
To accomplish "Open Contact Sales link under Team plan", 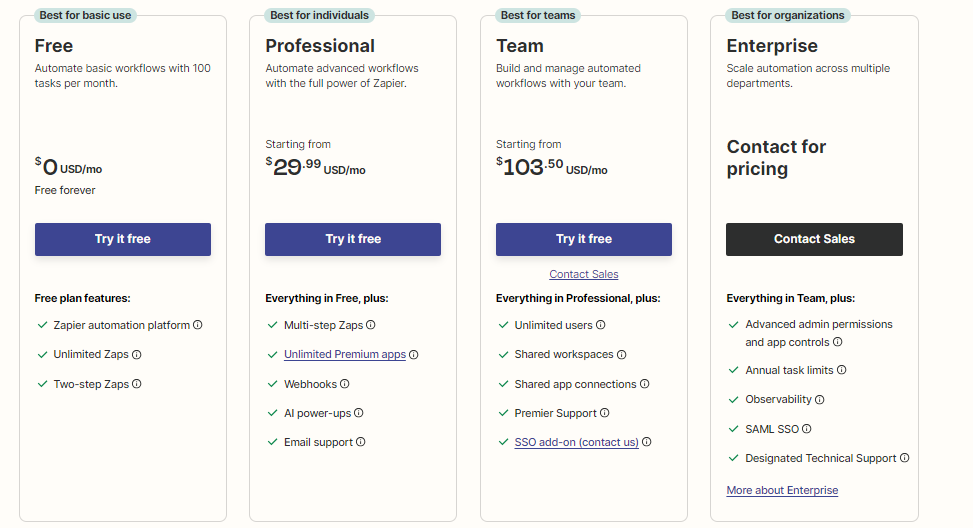I will (x=584, y=274).
